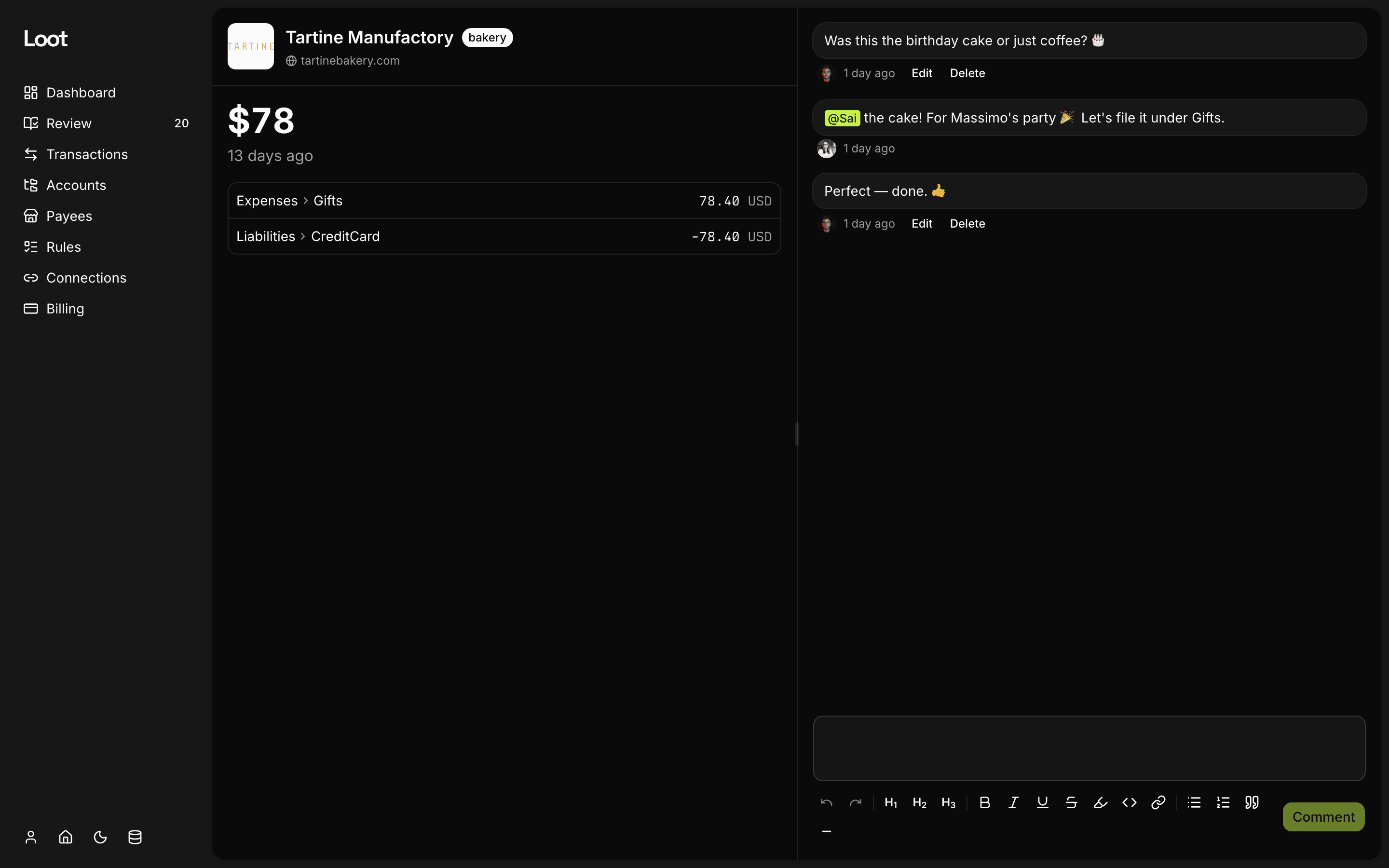Toggle inline code formatting
Viewport: 1389px width, 868px height.
(1129, 802)
